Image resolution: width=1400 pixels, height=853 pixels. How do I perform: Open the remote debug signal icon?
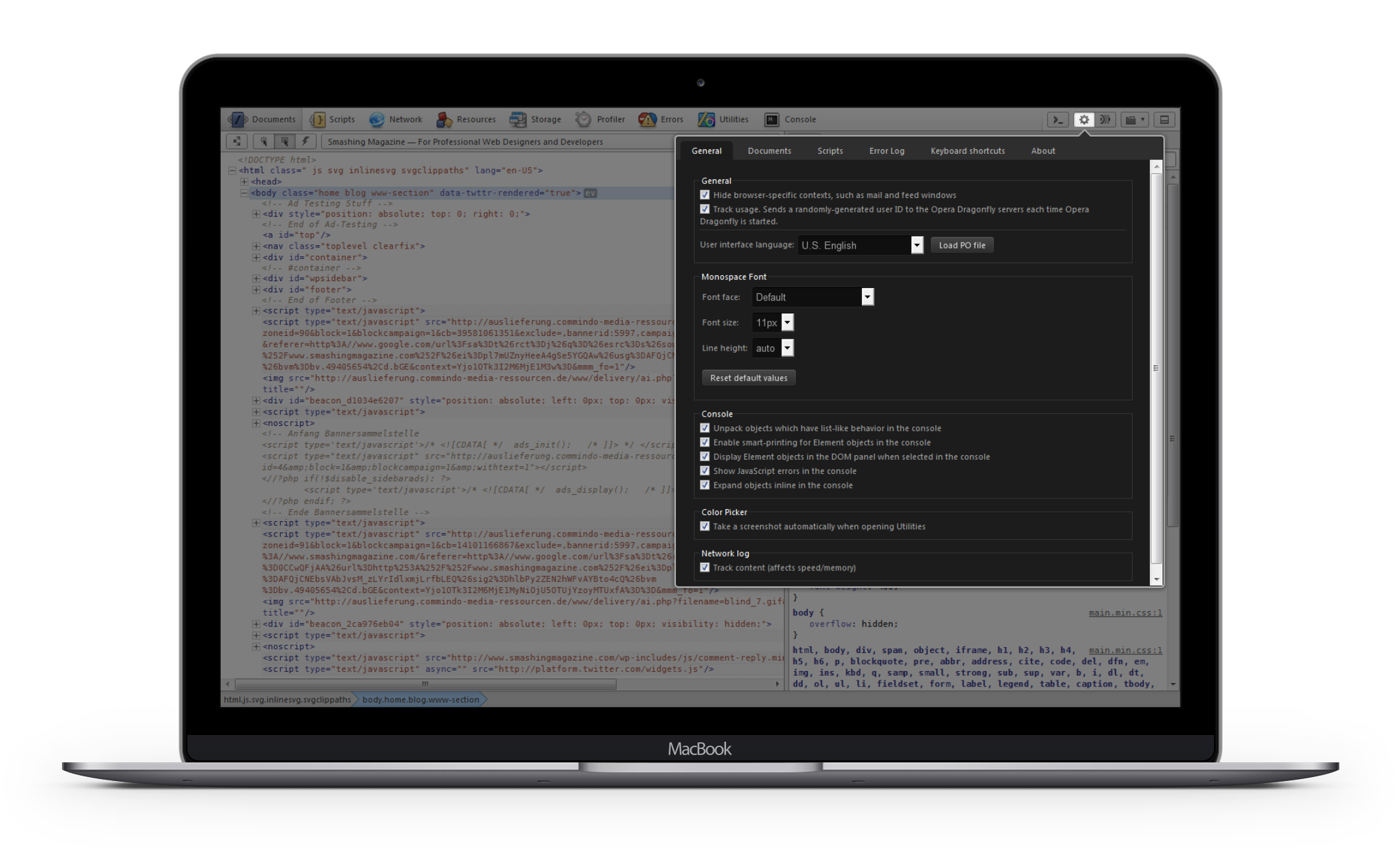(x=1105, y=119)
